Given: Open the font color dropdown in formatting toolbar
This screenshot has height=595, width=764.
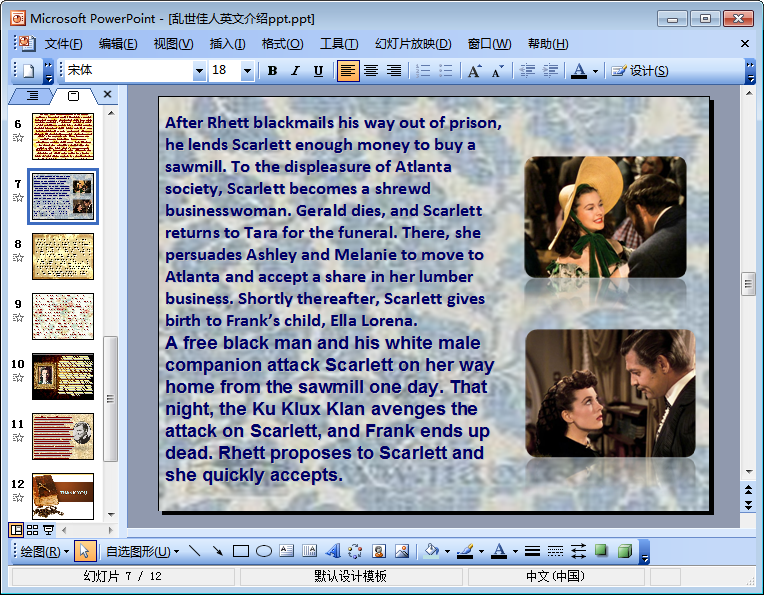Looking at the screenshot, I should point(595,71).
